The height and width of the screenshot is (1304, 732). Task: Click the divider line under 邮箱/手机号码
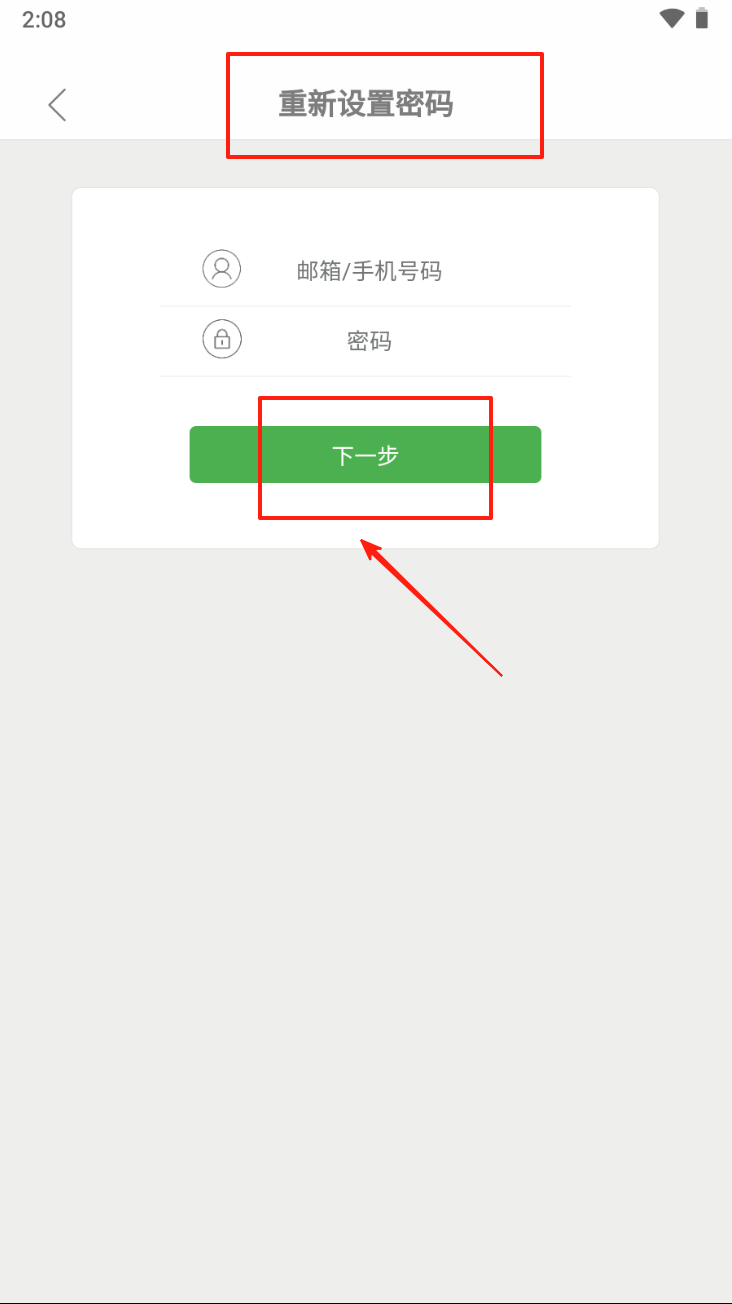pyautogui.click(x=365, y=306)
